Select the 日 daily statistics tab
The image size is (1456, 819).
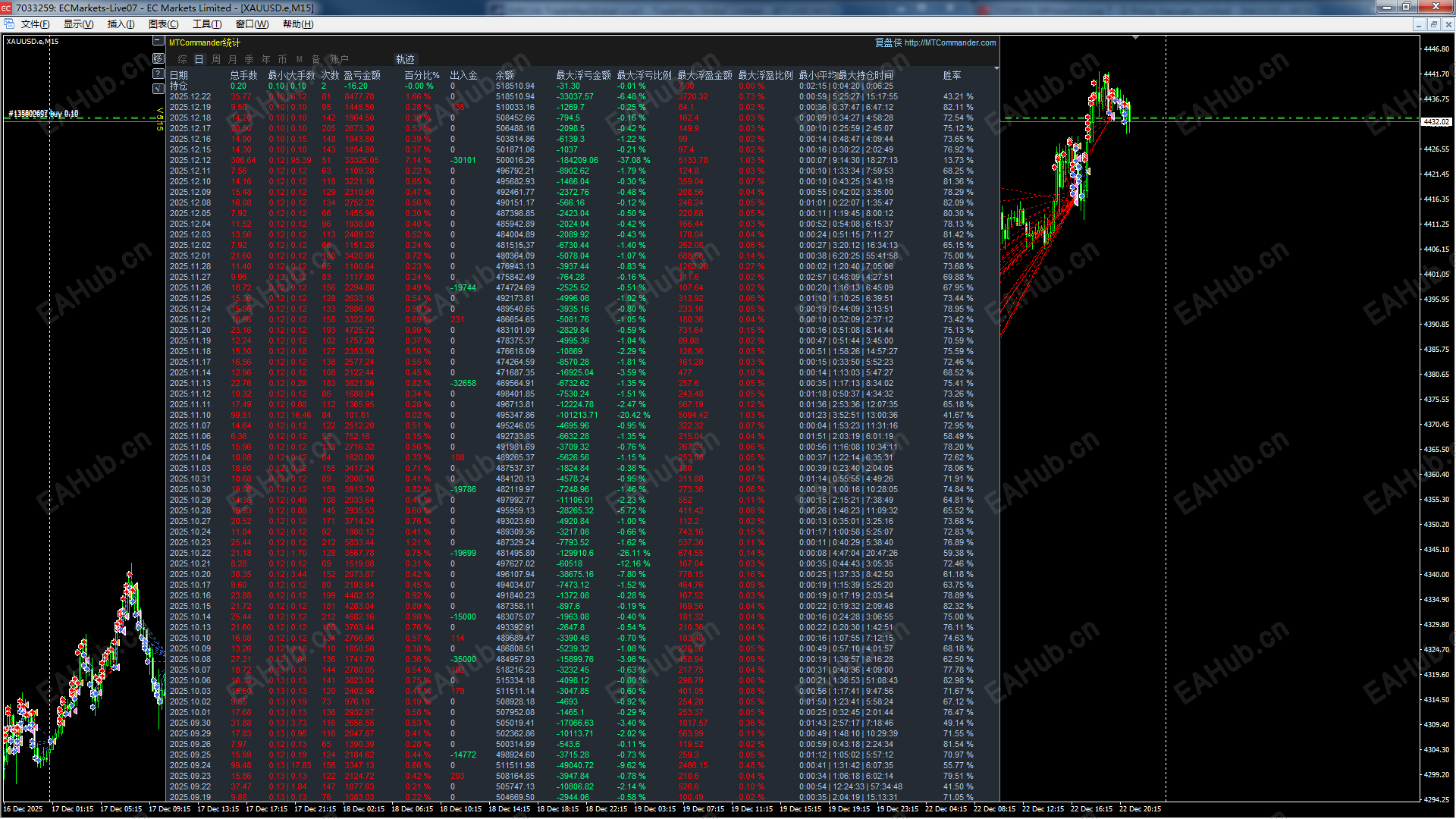coord(199,59)
